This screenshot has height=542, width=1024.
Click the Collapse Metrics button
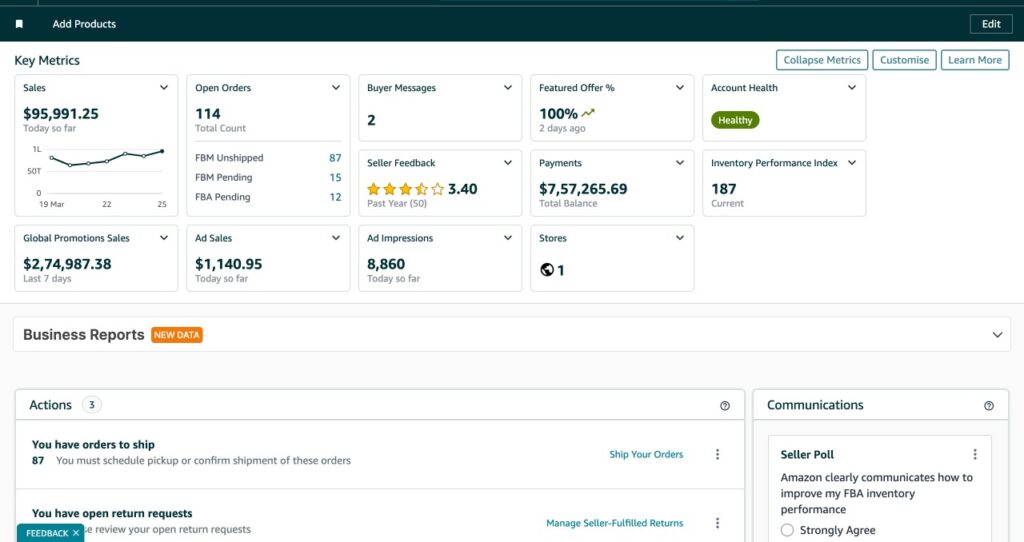coord(822,60)
